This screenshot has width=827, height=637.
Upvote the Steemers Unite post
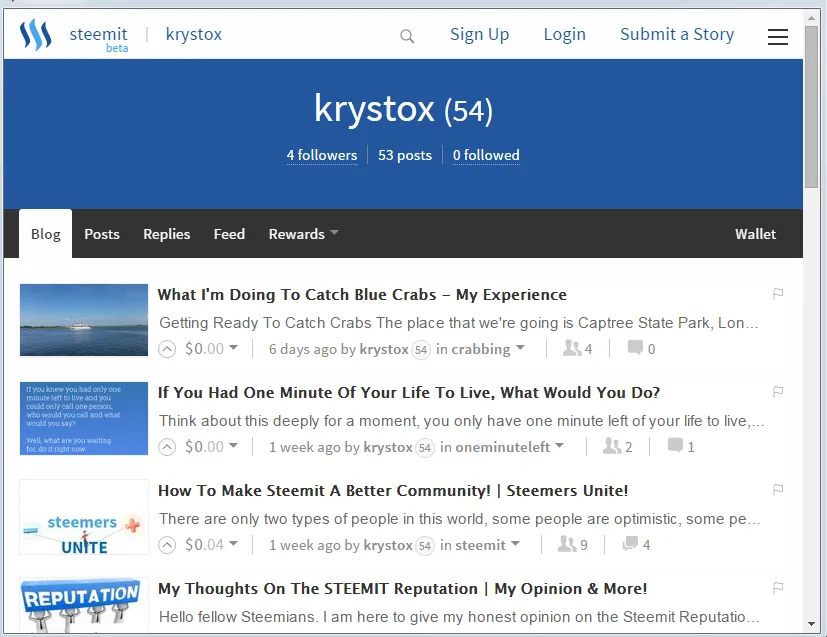coord(167,545)
